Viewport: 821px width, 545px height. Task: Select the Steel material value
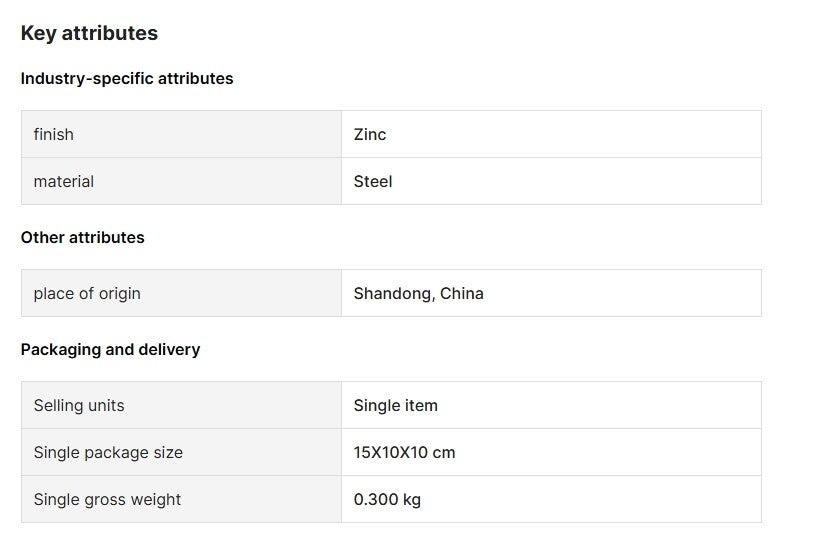(373, 181)
